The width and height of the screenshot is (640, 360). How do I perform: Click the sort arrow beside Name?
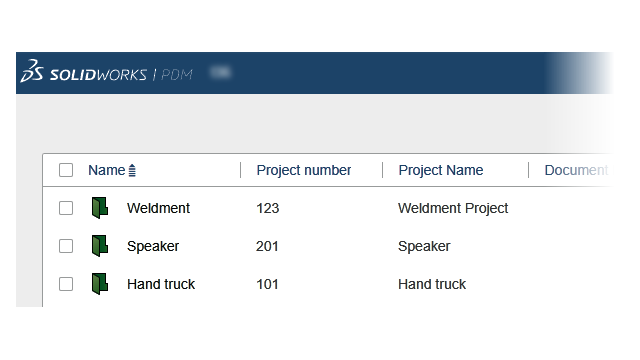132,170
